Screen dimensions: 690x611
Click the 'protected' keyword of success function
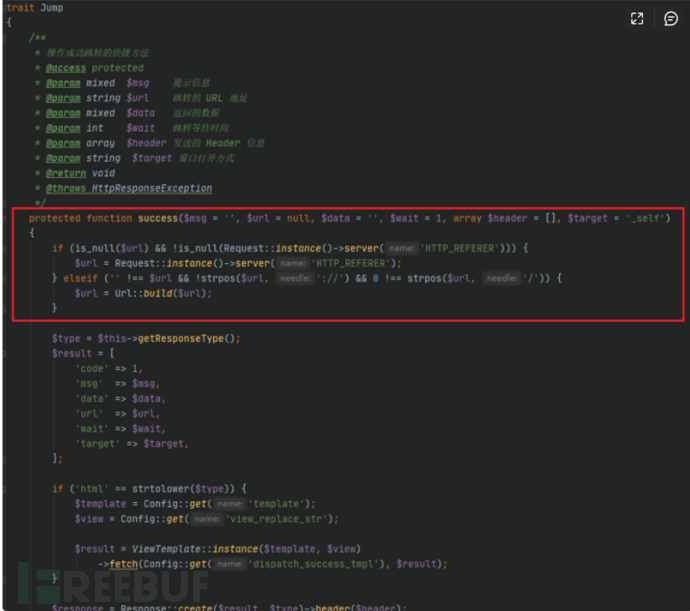[x=55, y=218]
